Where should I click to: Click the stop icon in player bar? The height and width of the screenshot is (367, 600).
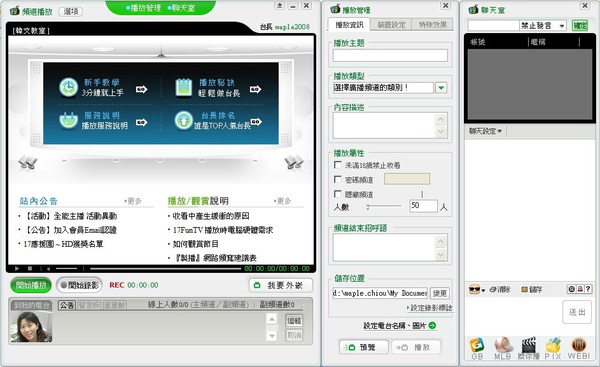[x=30, y=269]
